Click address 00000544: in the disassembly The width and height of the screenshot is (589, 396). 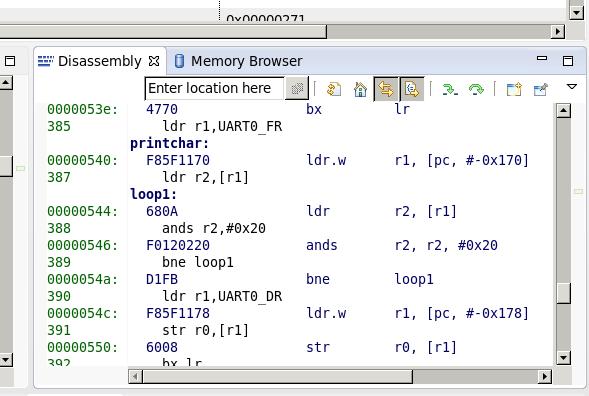point(83,211)
